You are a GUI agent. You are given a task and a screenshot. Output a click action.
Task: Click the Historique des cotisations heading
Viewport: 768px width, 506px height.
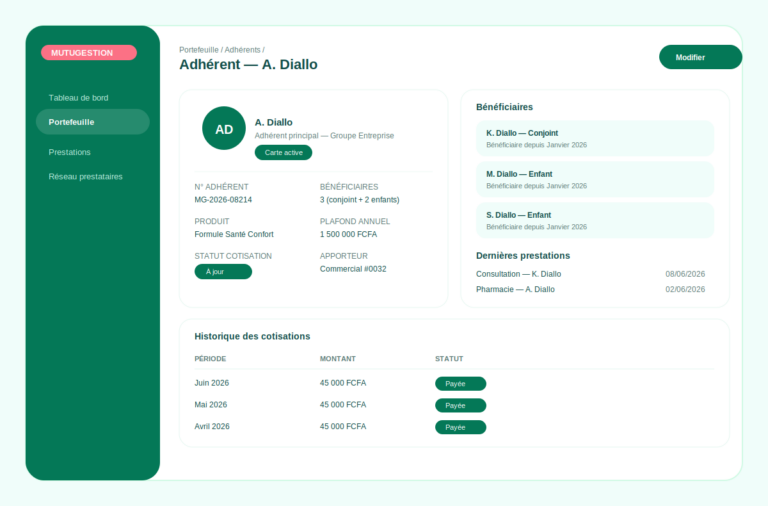click(252, 336)
